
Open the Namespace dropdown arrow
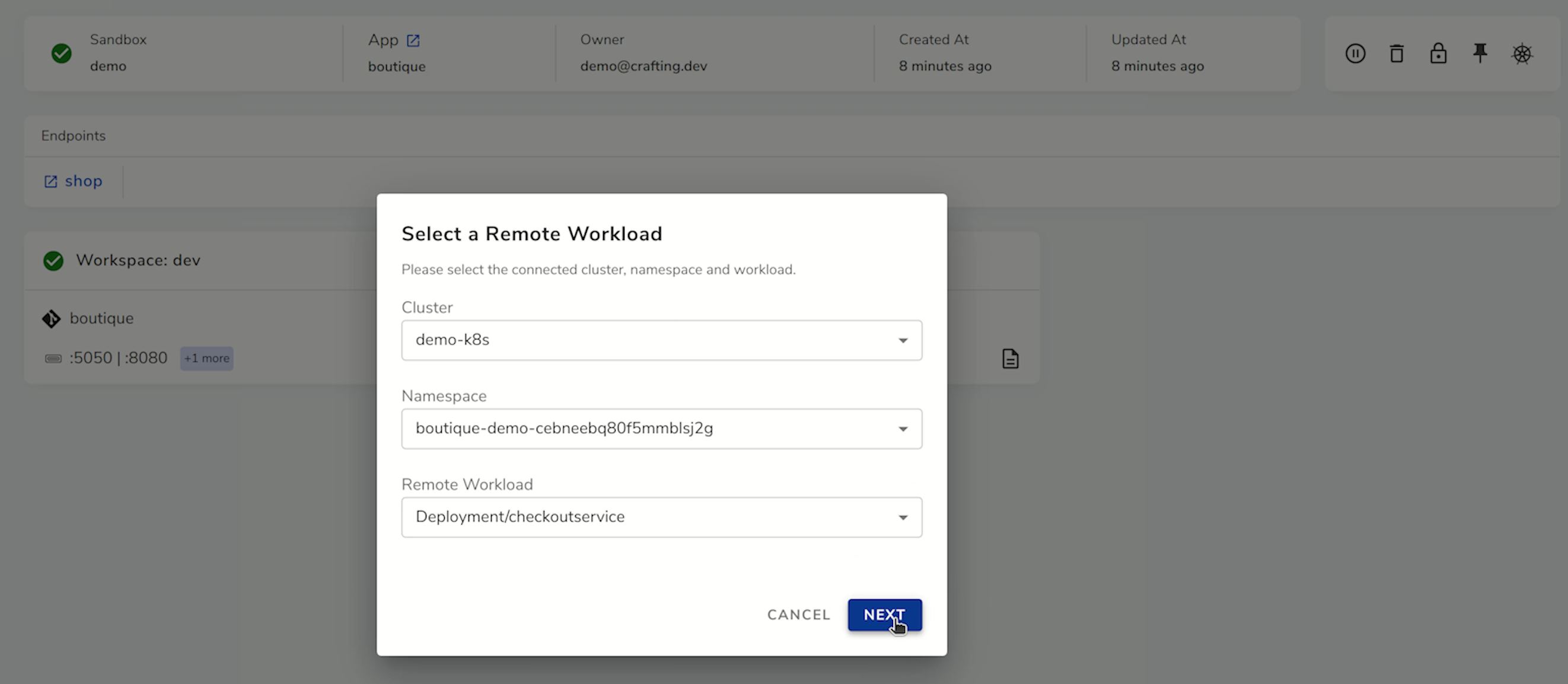(x=903, y=429)
